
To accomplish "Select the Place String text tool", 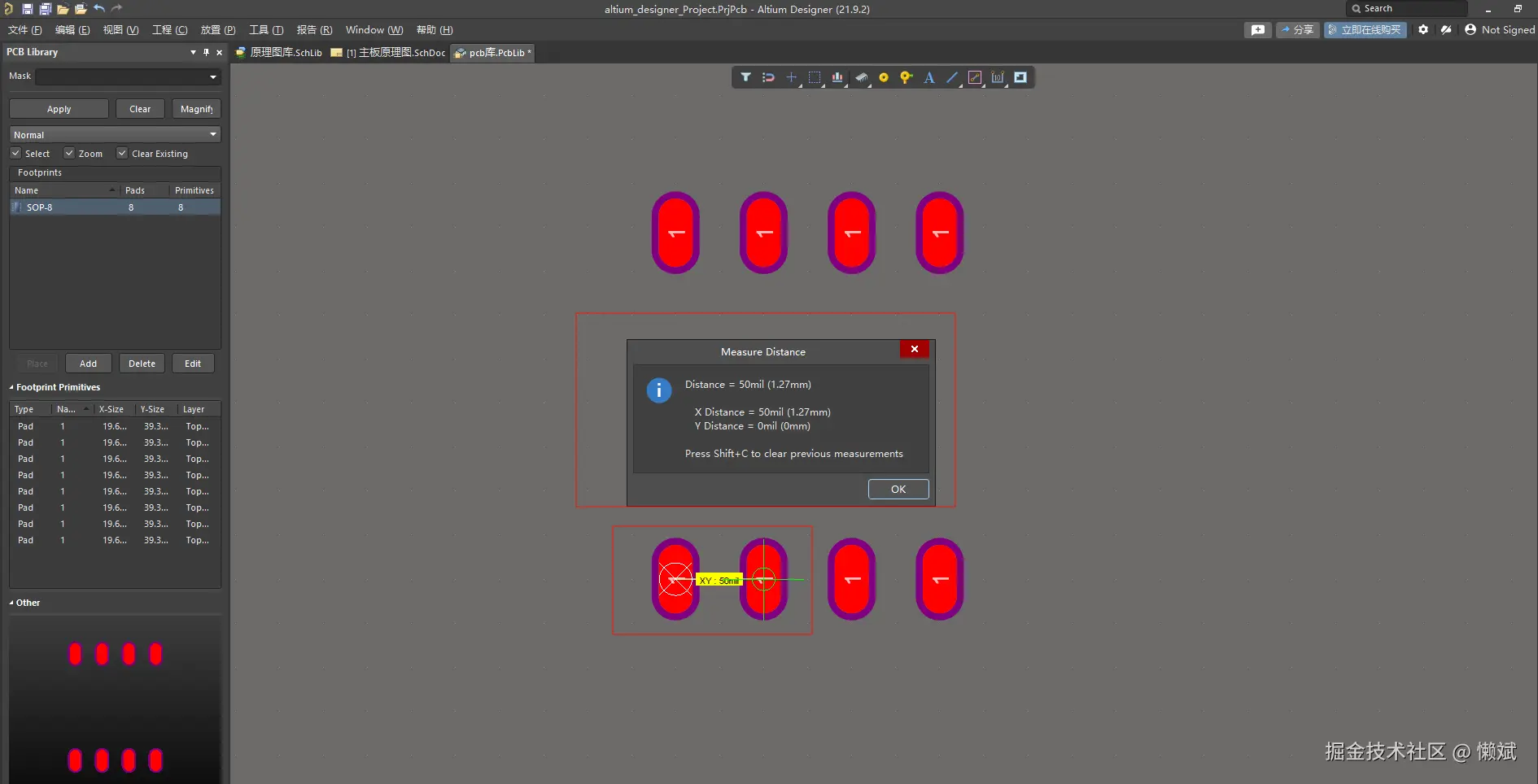I will 928,77.
